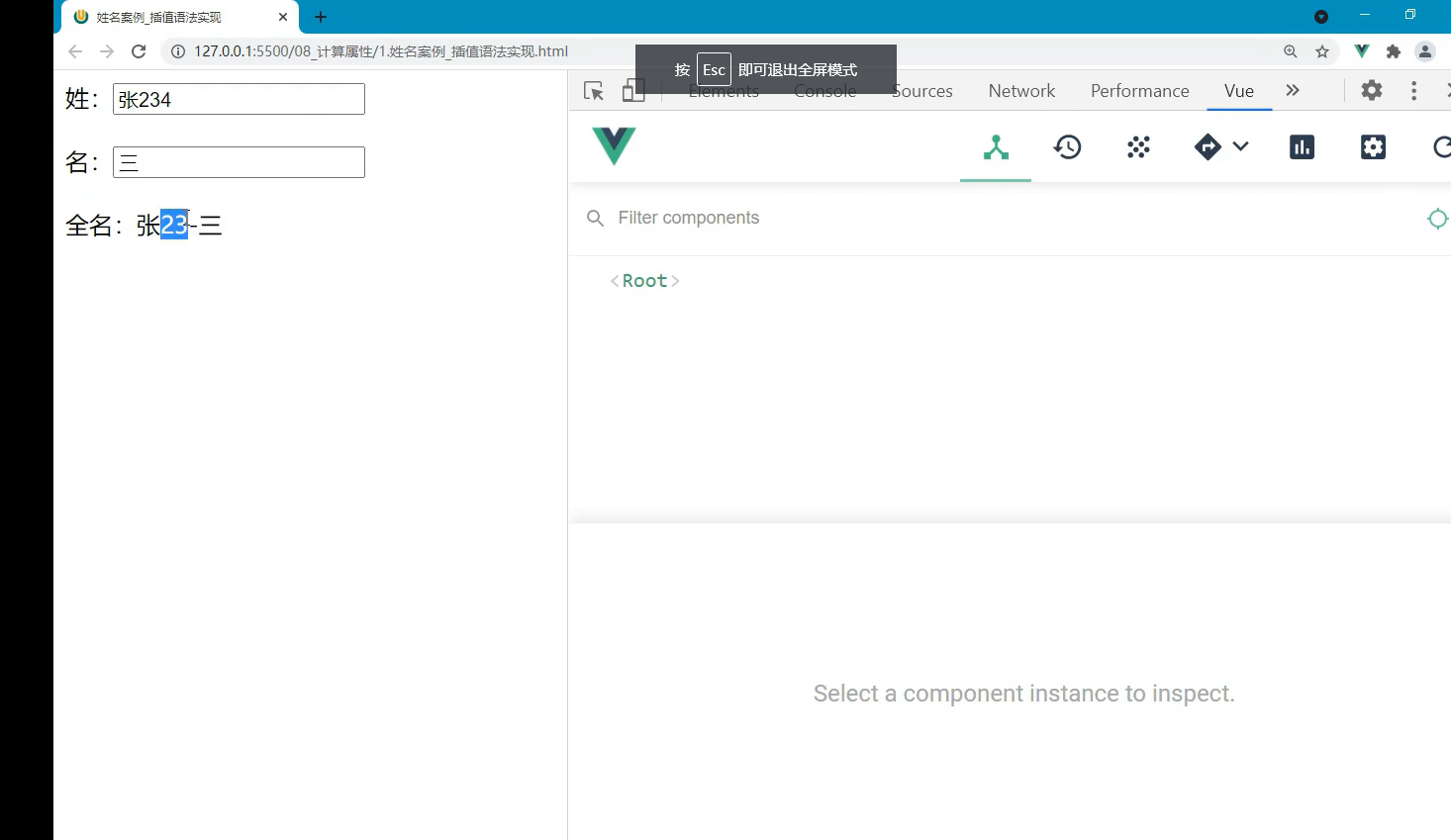Activate the select component target icon

(x=1437, y=219)
